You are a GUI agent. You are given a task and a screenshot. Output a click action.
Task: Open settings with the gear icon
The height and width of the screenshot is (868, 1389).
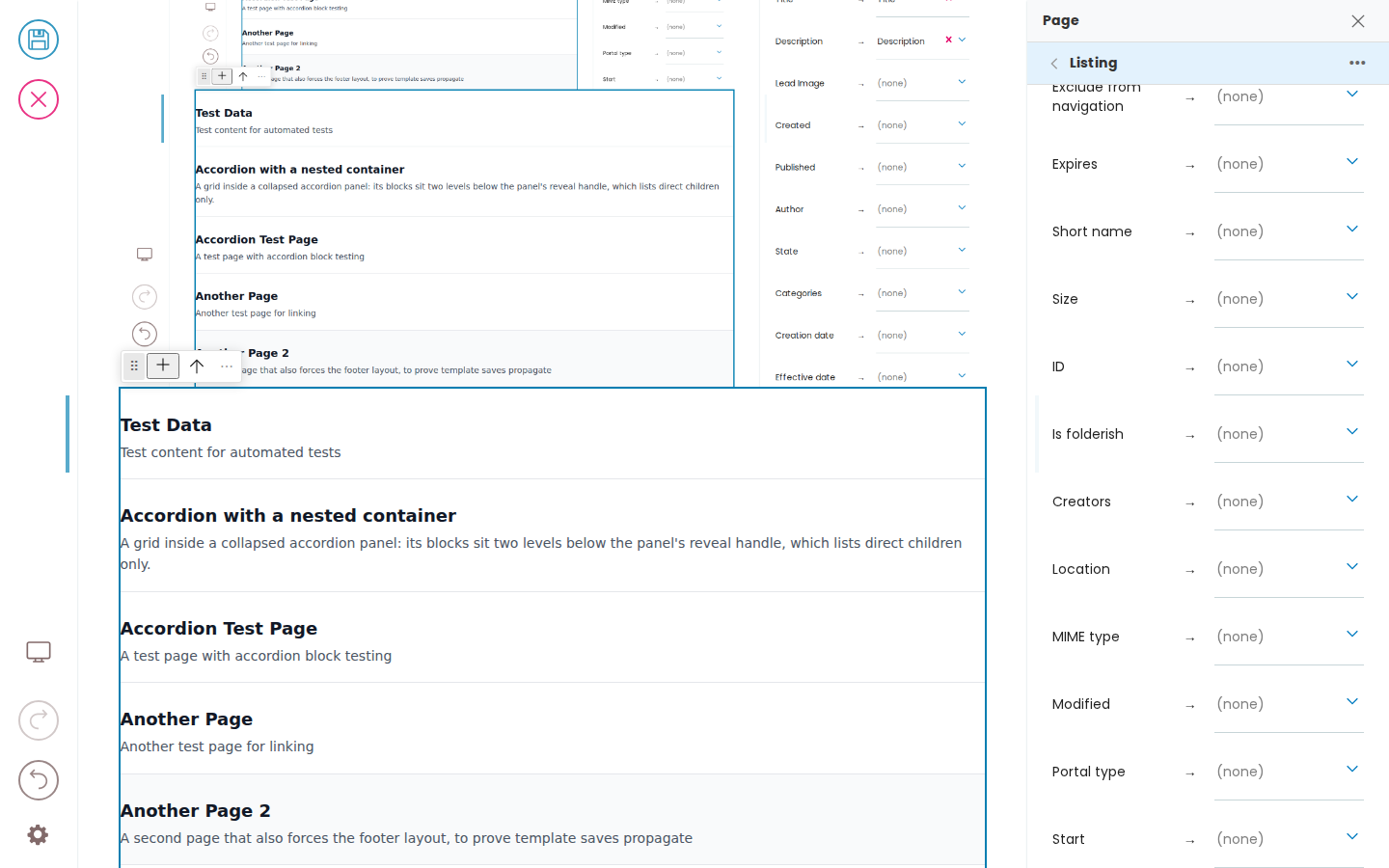pos(38,834)
